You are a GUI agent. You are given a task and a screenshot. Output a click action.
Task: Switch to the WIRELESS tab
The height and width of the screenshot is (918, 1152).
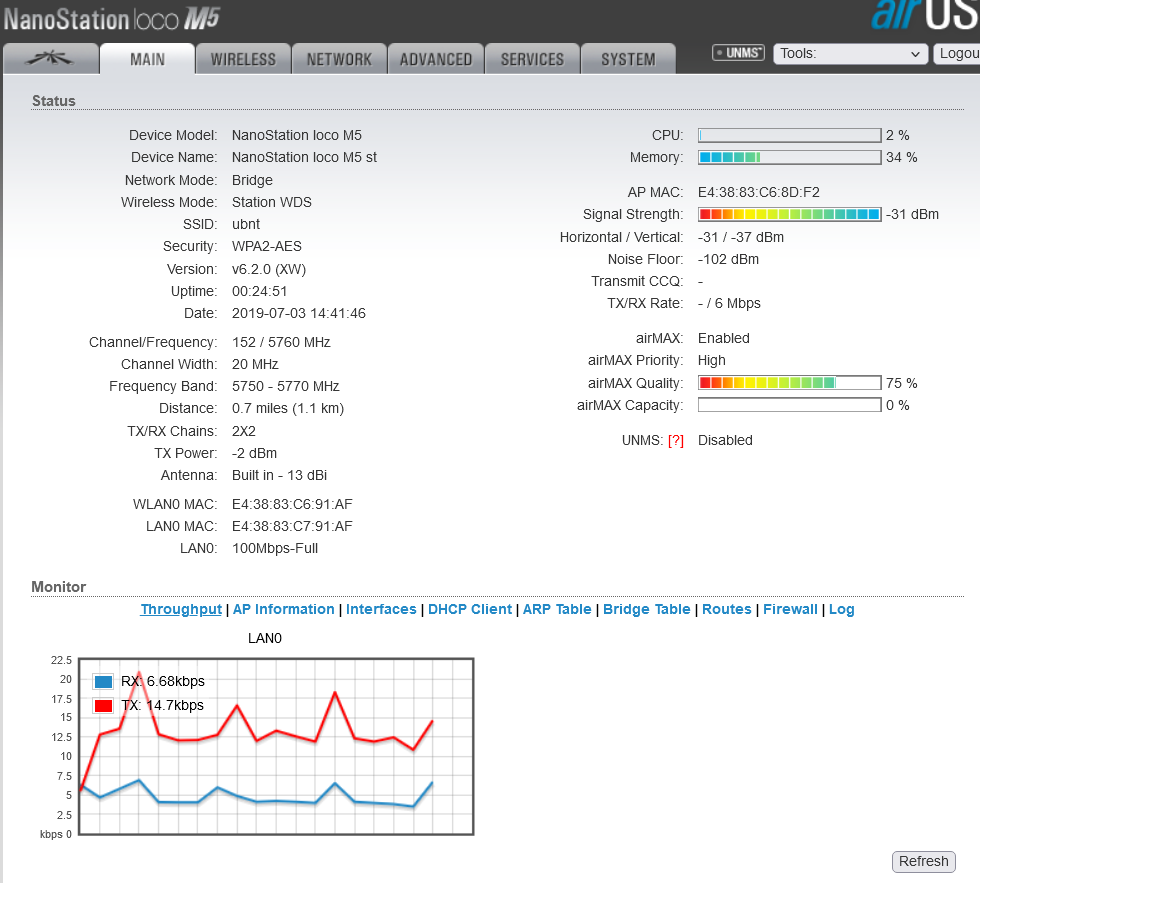pos(243,59)
